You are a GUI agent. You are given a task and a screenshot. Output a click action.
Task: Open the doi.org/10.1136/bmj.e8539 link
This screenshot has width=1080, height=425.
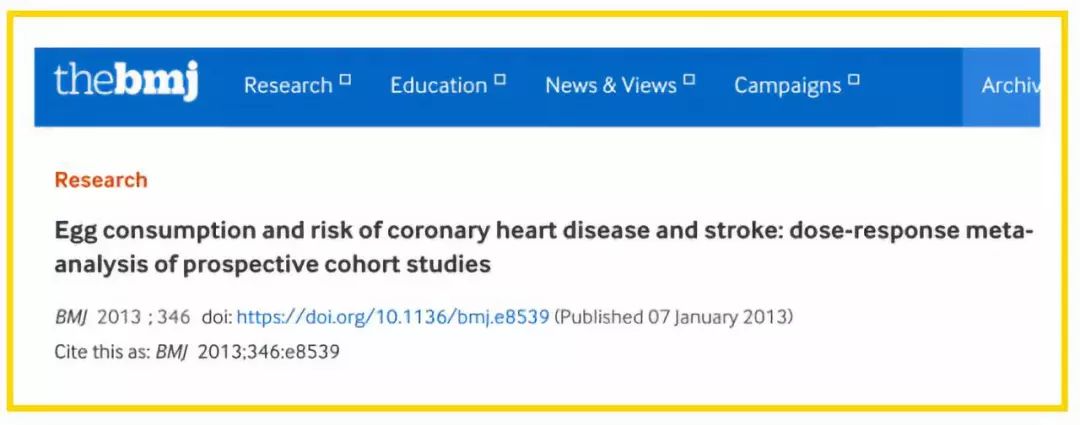(x=393, y=317)
